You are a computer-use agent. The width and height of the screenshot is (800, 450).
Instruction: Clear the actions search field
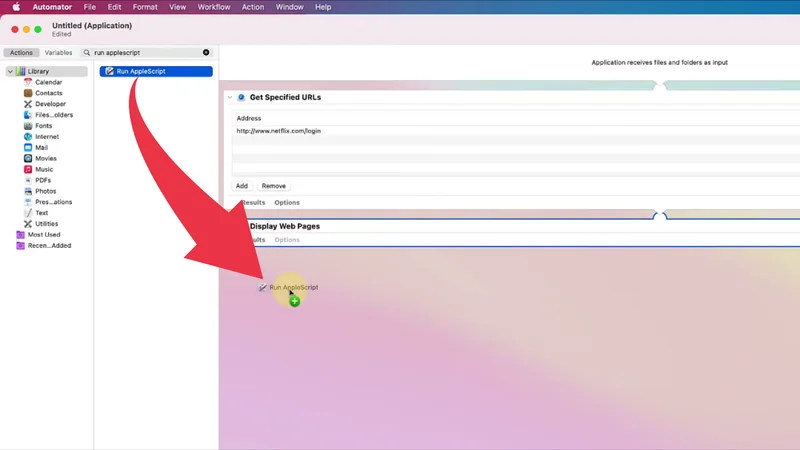(206, 53)
